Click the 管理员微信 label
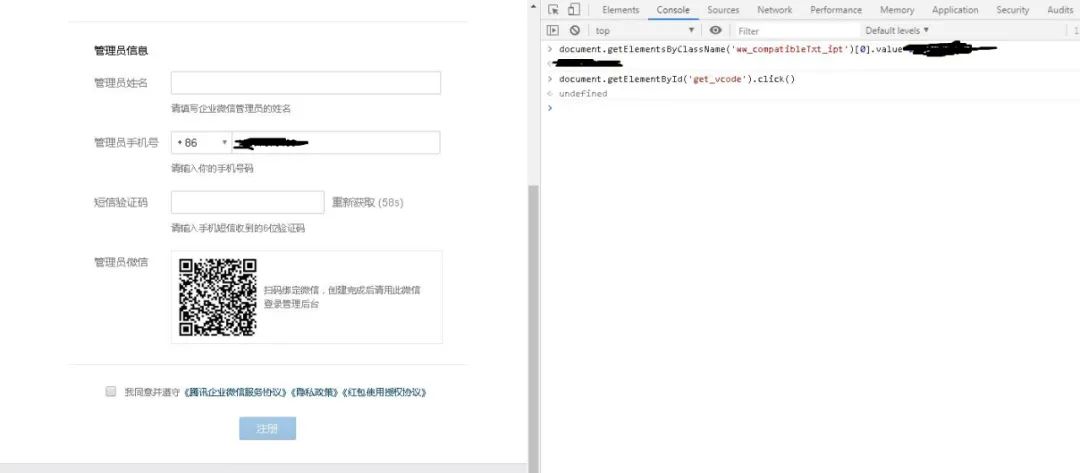Viewport: 1080px width, 473px height. click(x=121, y=262)
